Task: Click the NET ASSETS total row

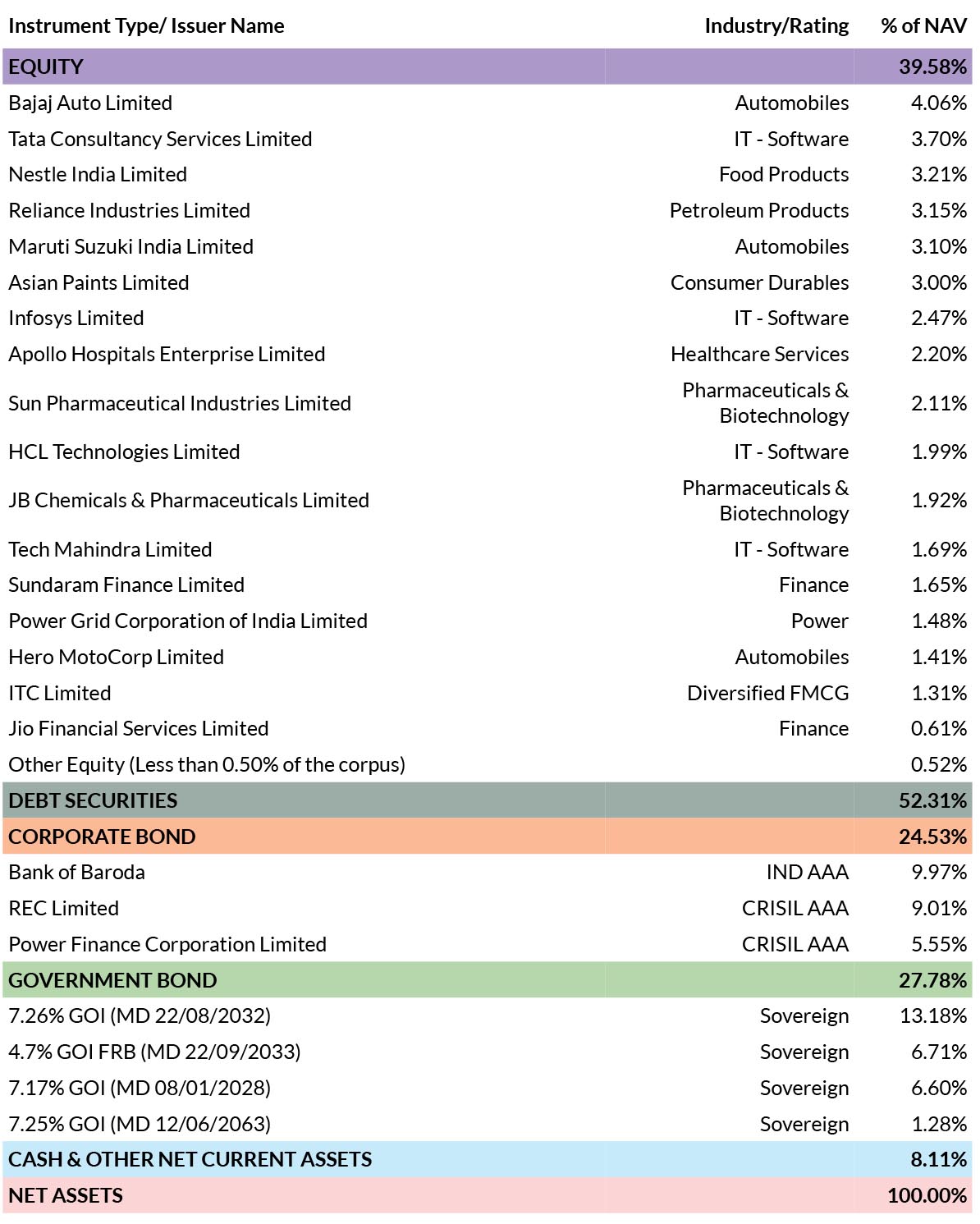Action: [488, 1195]
